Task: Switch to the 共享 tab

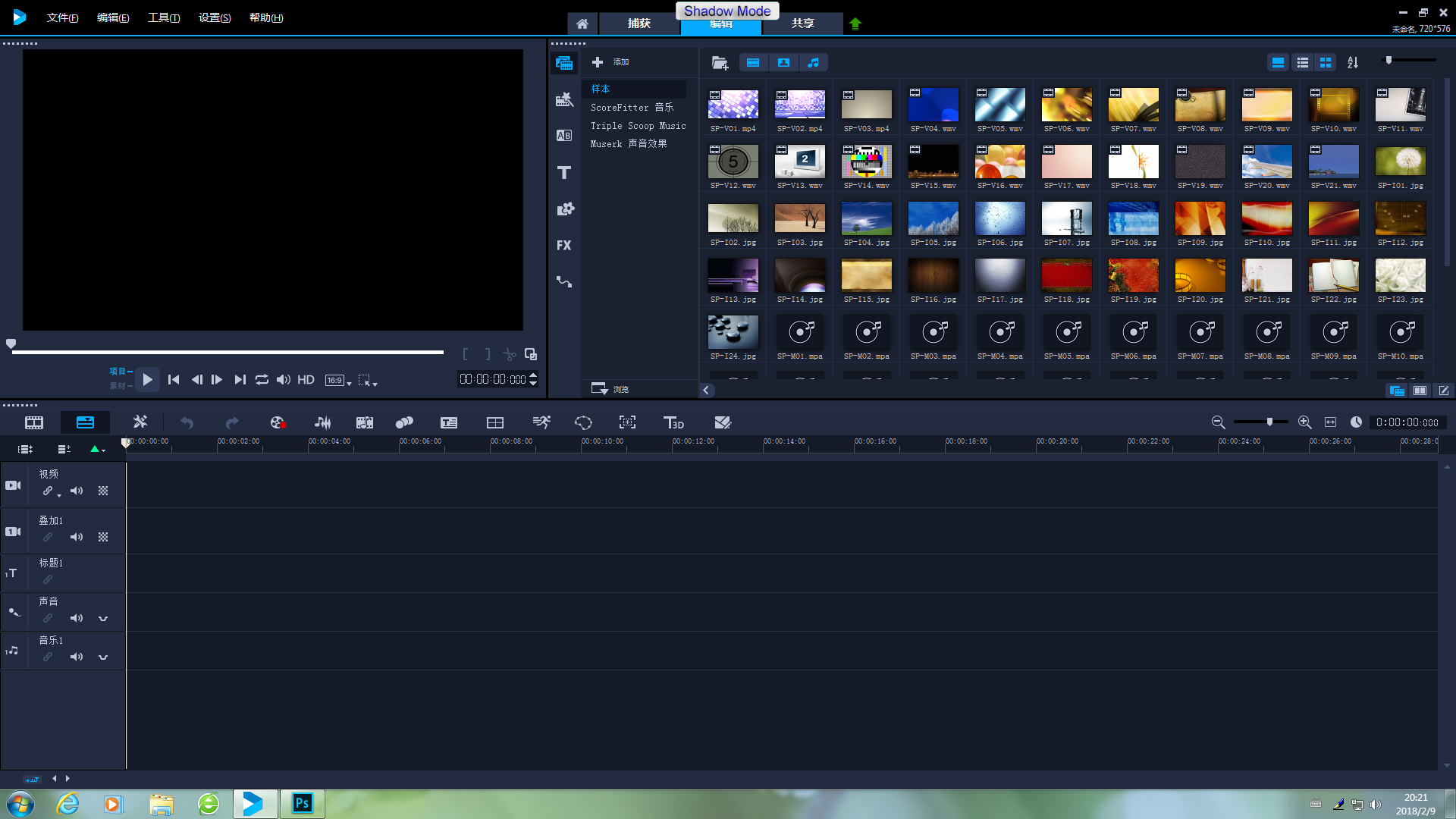Action: 803,24
